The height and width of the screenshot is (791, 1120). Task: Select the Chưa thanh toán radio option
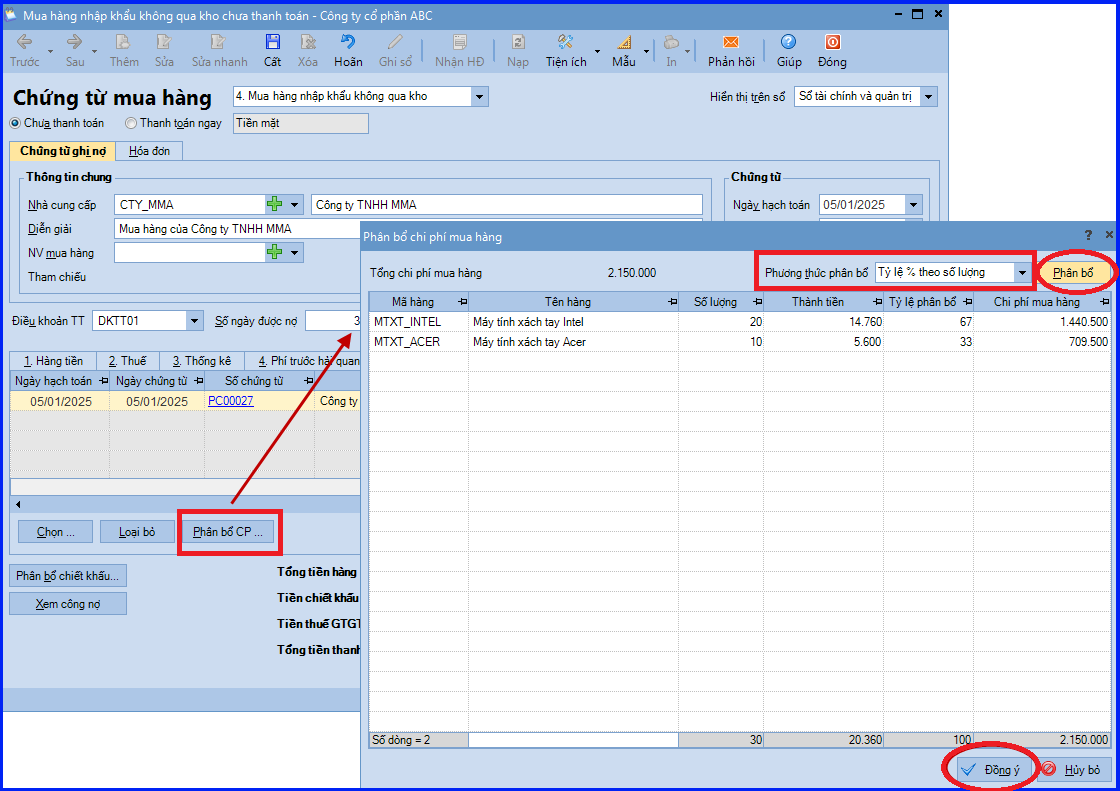(15, 123)
